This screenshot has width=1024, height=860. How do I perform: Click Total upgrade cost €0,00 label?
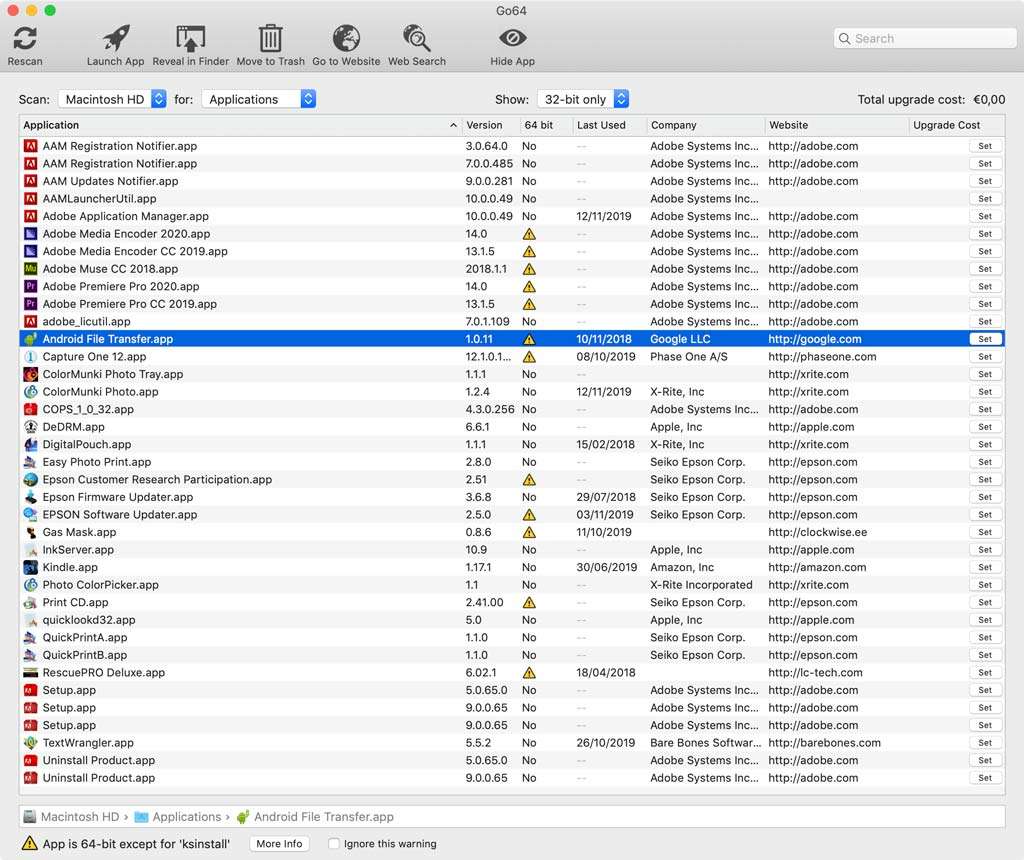931,99
